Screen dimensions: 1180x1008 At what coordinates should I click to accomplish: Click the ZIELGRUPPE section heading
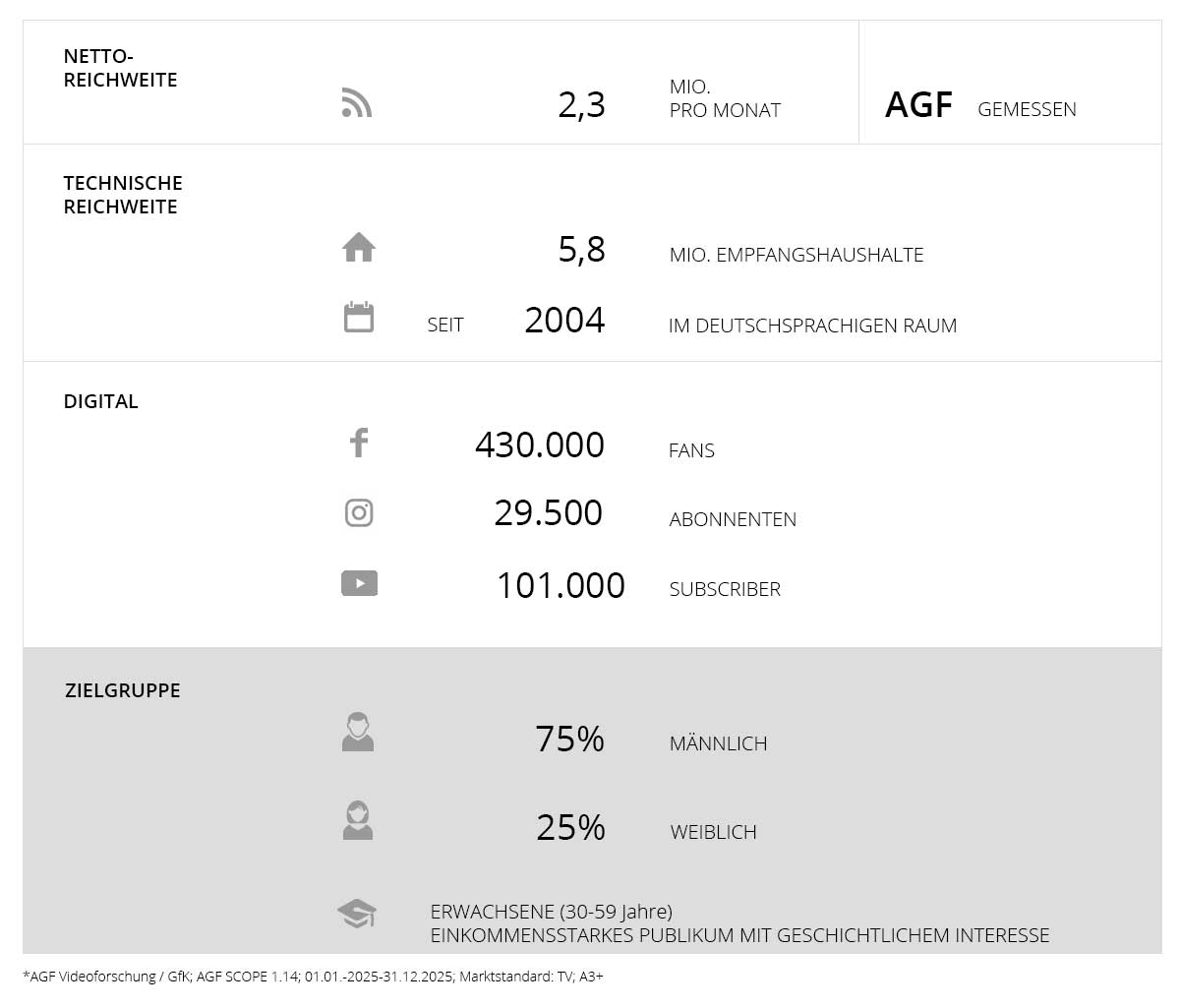click(123, 690)
